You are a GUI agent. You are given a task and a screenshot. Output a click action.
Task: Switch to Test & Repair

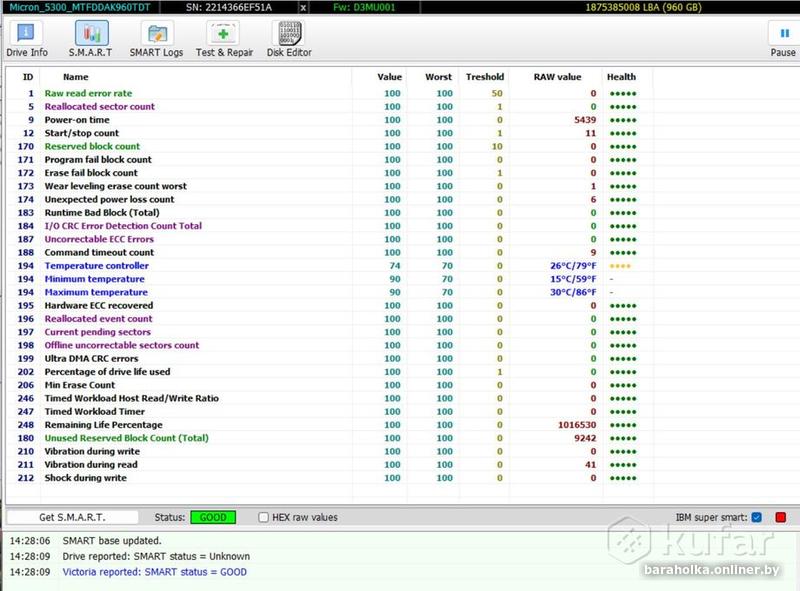point(224,40)
